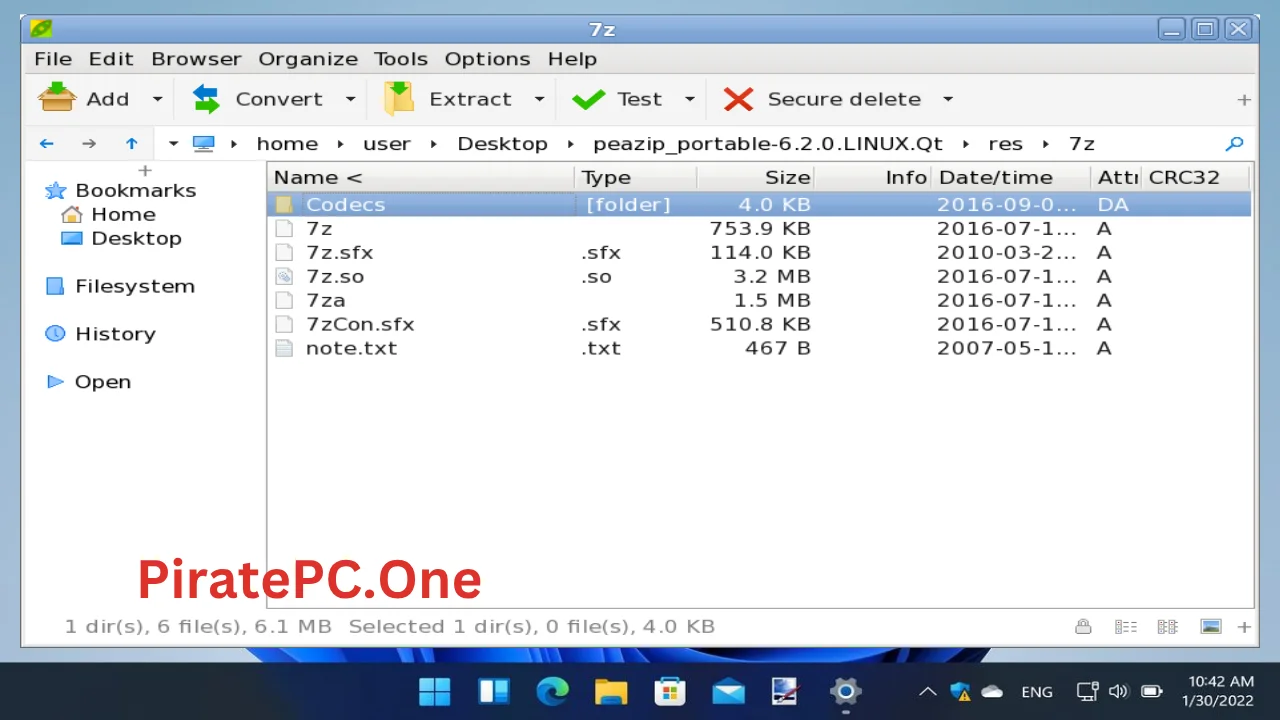1280x720 pixels.
Task: Go up one folder level
Action: tap(131, 144)
